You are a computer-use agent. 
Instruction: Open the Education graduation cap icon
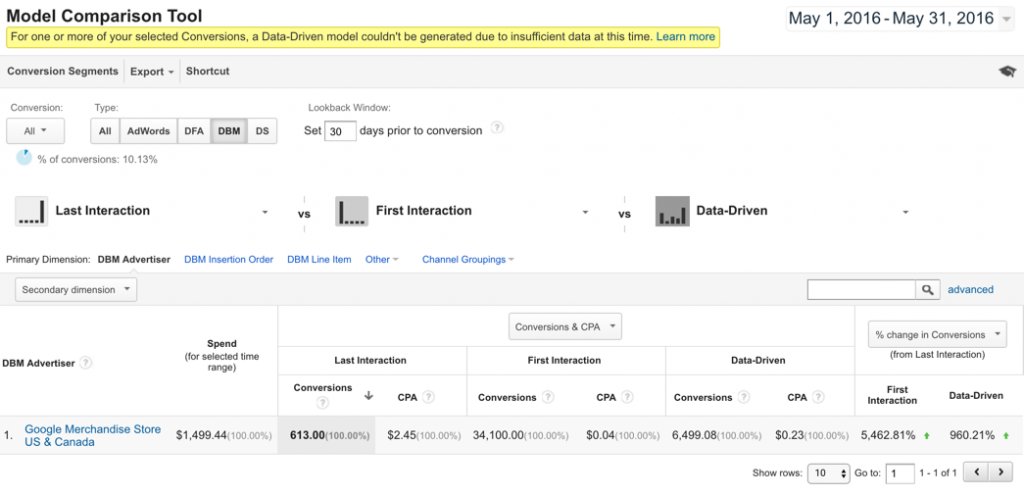(1007, 72)
